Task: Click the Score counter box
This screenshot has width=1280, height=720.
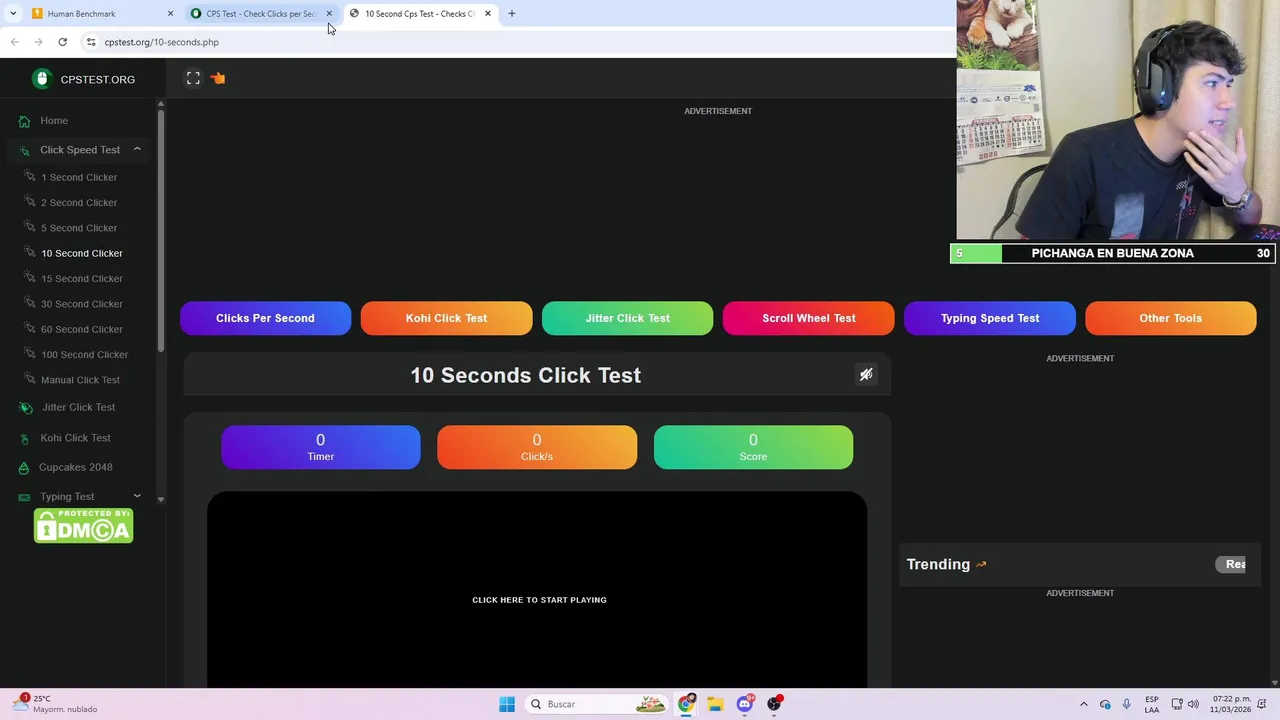Action: click(753, 447)
